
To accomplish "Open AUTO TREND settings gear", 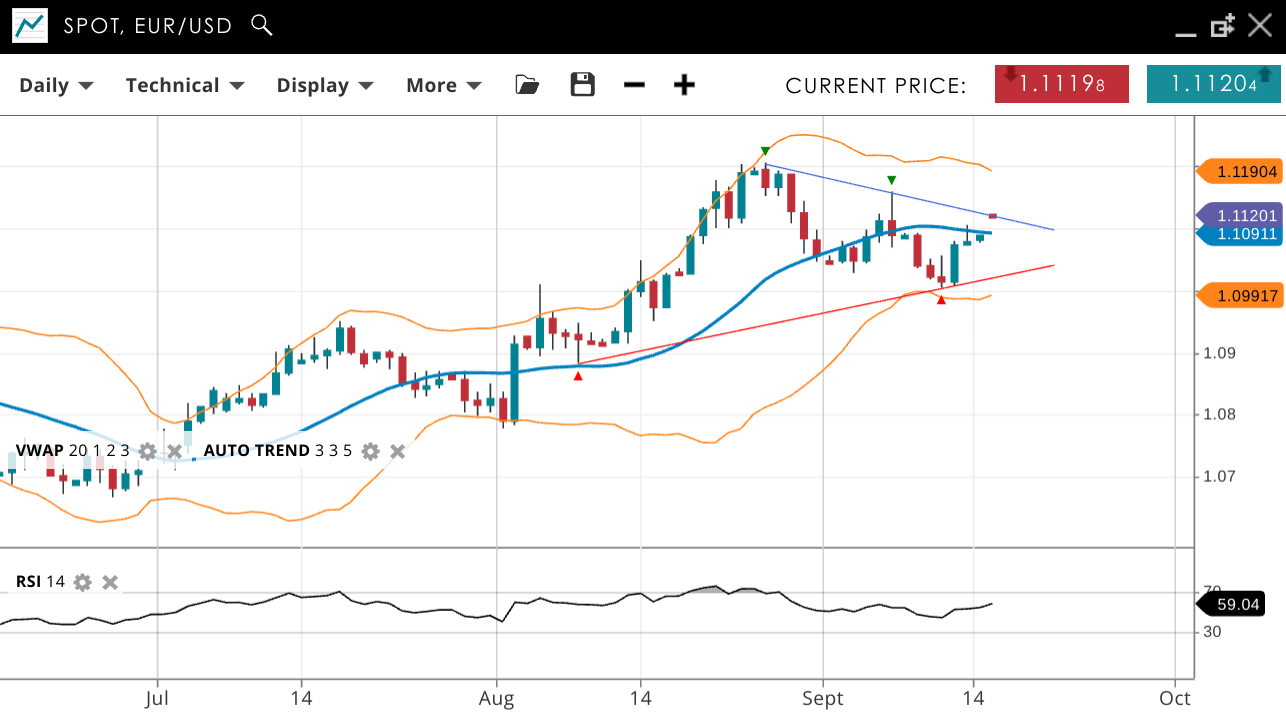I will (370, 451).
